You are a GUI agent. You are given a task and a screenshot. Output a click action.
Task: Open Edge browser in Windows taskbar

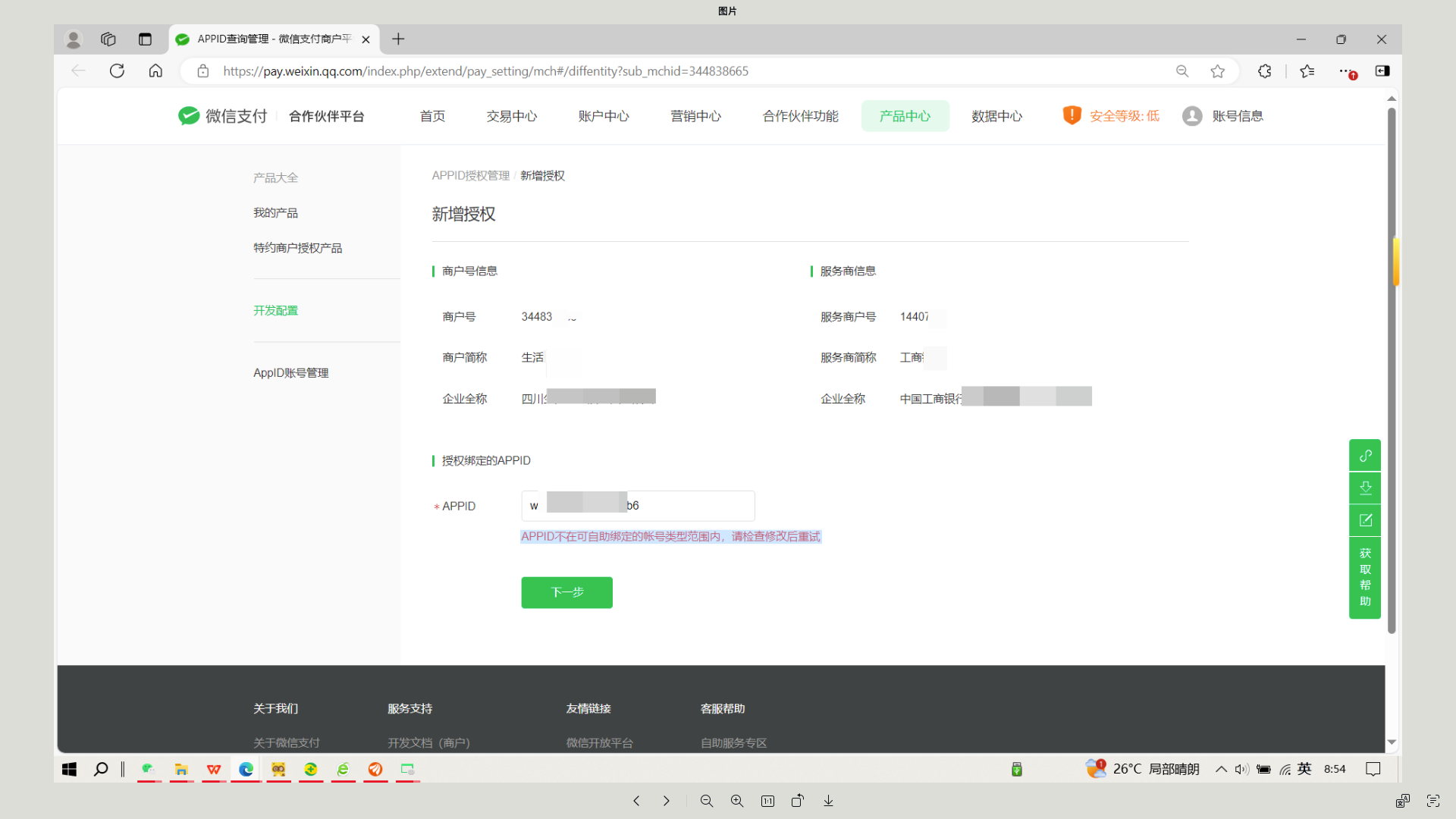point(246,769)
